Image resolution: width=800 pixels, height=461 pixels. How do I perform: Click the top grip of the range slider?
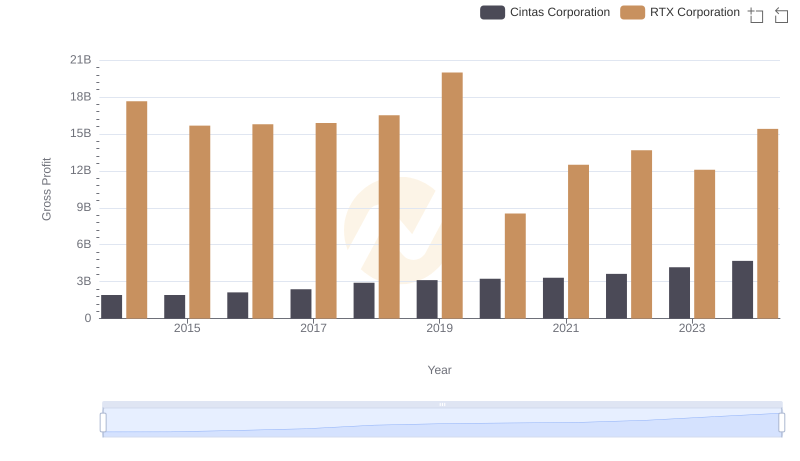click(x=442, y=404)
